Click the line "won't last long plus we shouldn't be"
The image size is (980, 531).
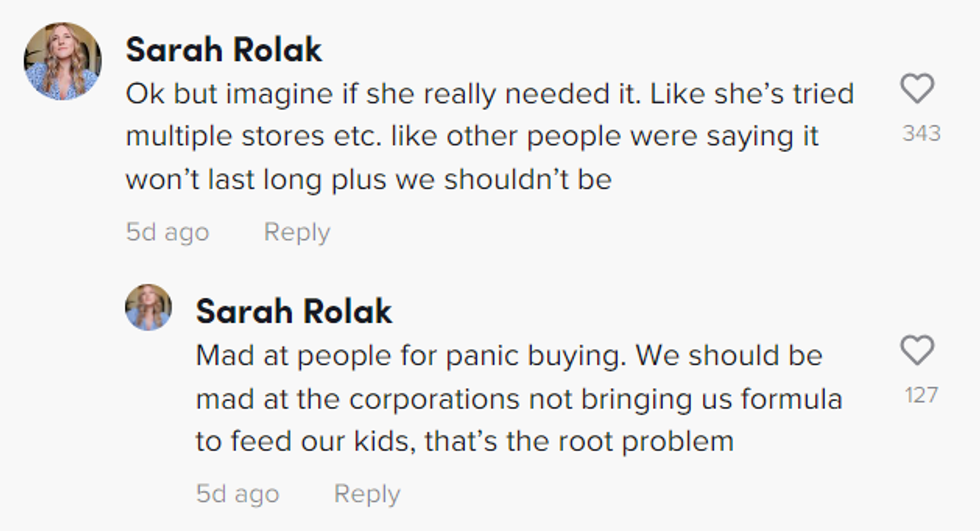[367, 179]
